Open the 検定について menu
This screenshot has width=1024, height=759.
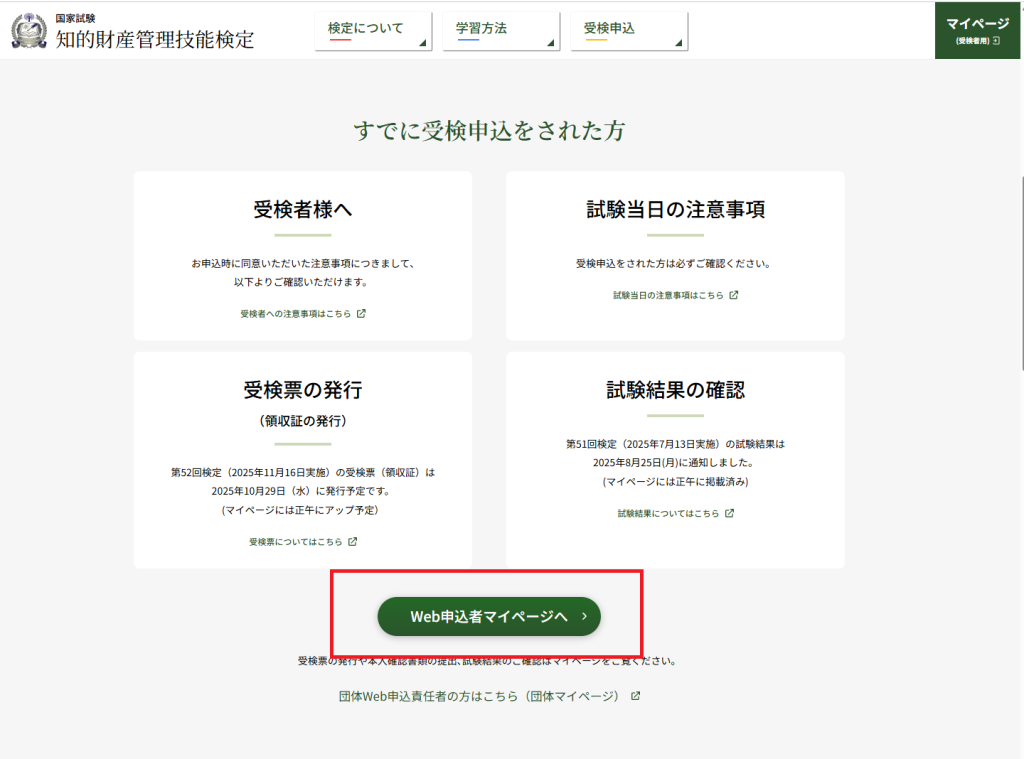coord(365,29)
